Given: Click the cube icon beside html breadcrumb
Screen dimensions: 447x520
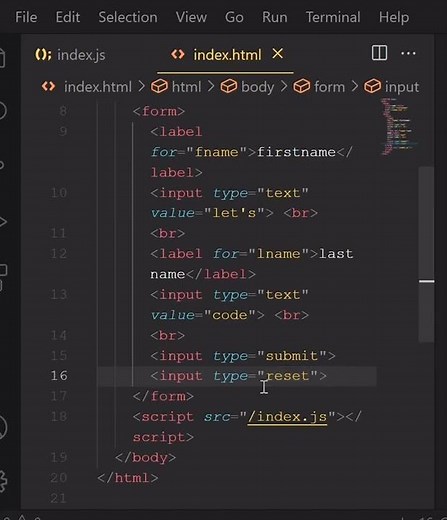Looking at the screenshot, I should (159, 87).
